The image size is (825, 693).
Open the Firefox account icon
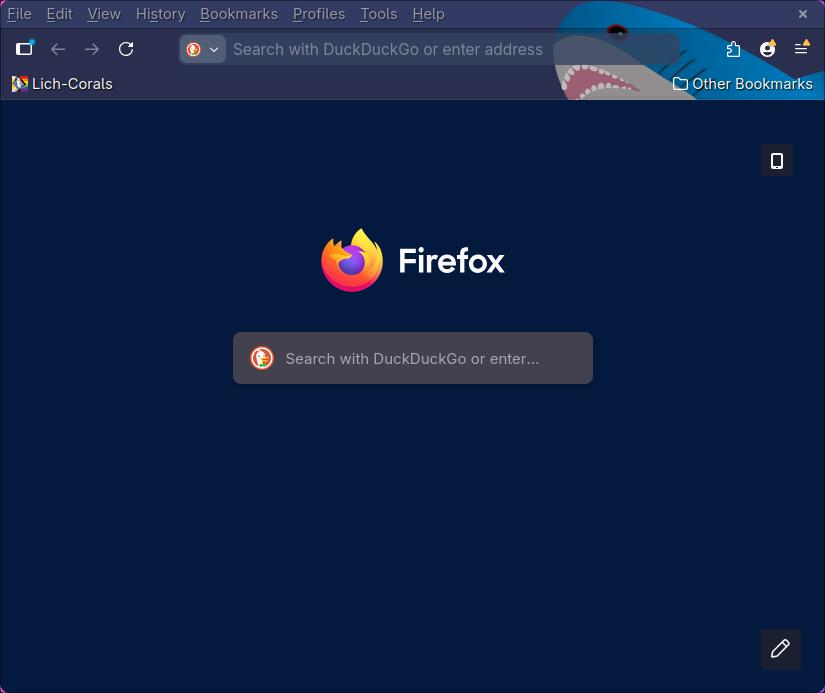(x=767, y=49)
